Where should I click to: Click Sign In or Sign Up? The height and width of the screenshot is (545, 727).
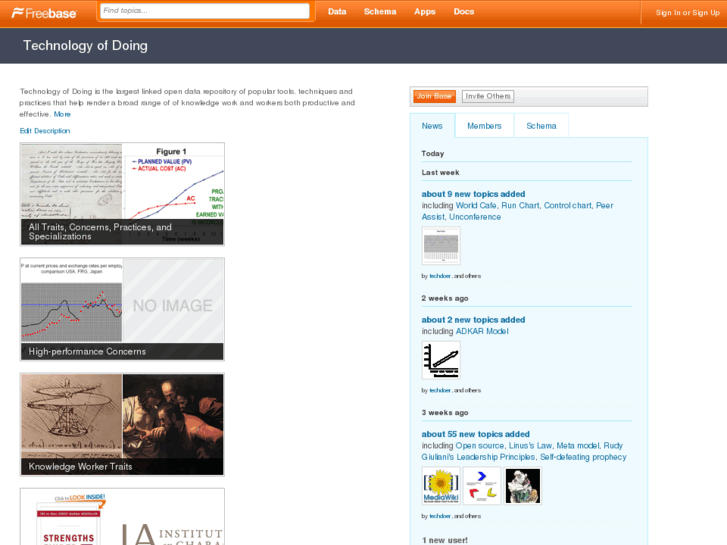click(x=688, y=13)
